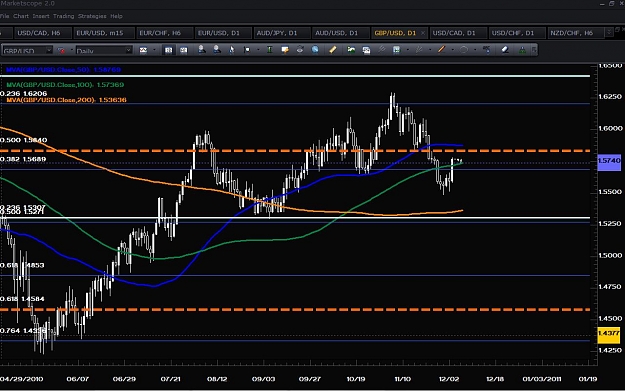Screen dimensions: 625x391
Task: Expand the chart type dropdown arrow
Action: [154, 50]
